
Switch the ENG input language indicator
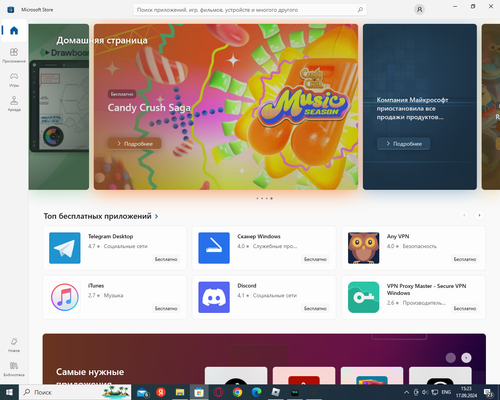click(446, 392)
